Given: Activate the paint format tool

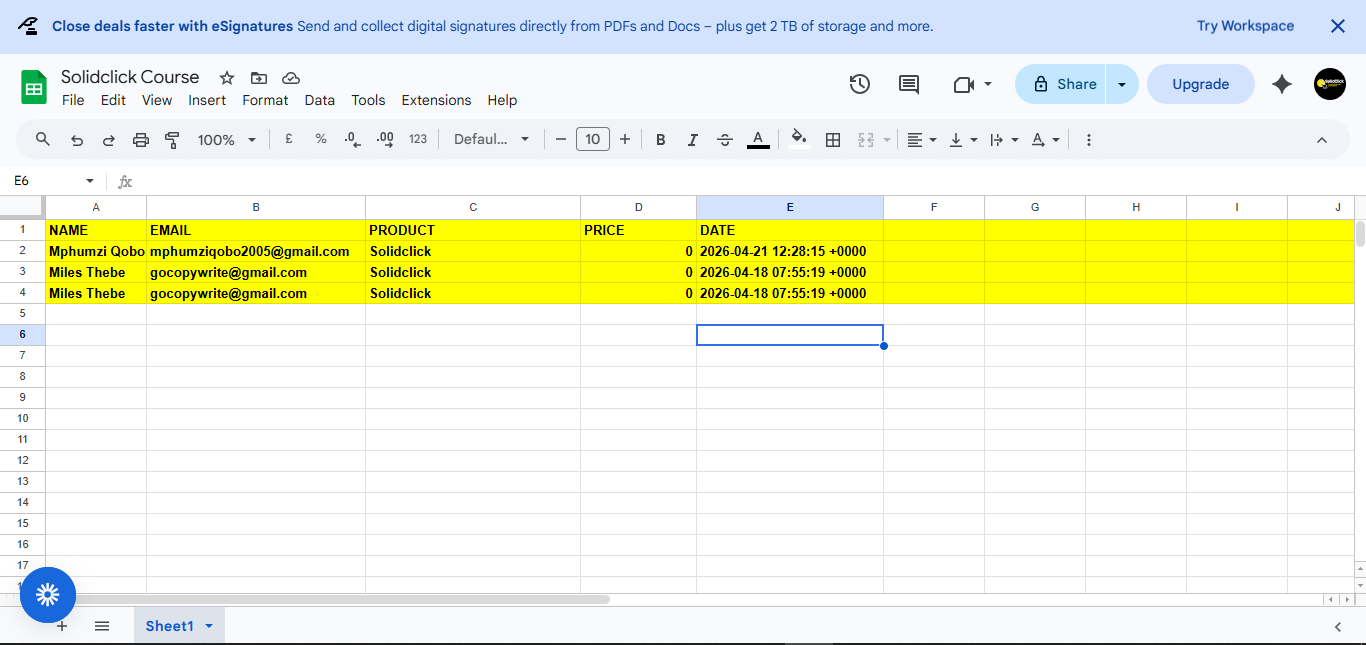Looking at the screenshot, I should (172, 140).
